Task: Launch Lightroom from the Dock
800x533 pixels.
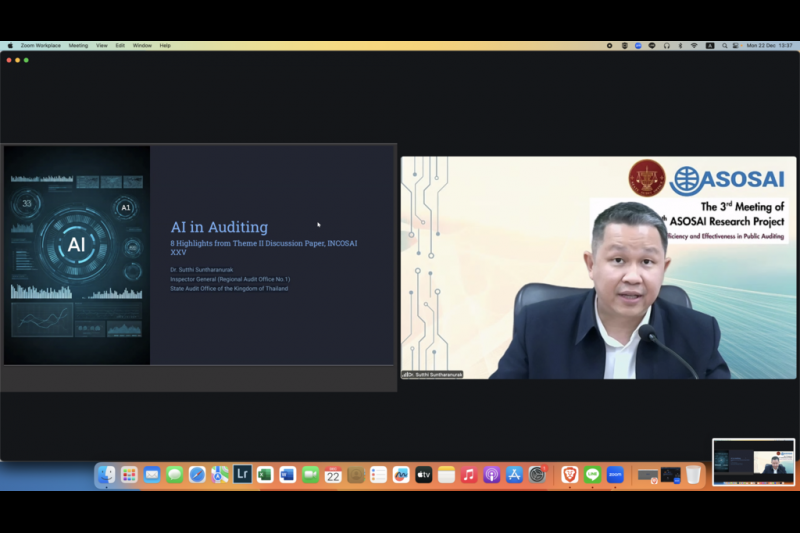Action: tap(242, 475)
